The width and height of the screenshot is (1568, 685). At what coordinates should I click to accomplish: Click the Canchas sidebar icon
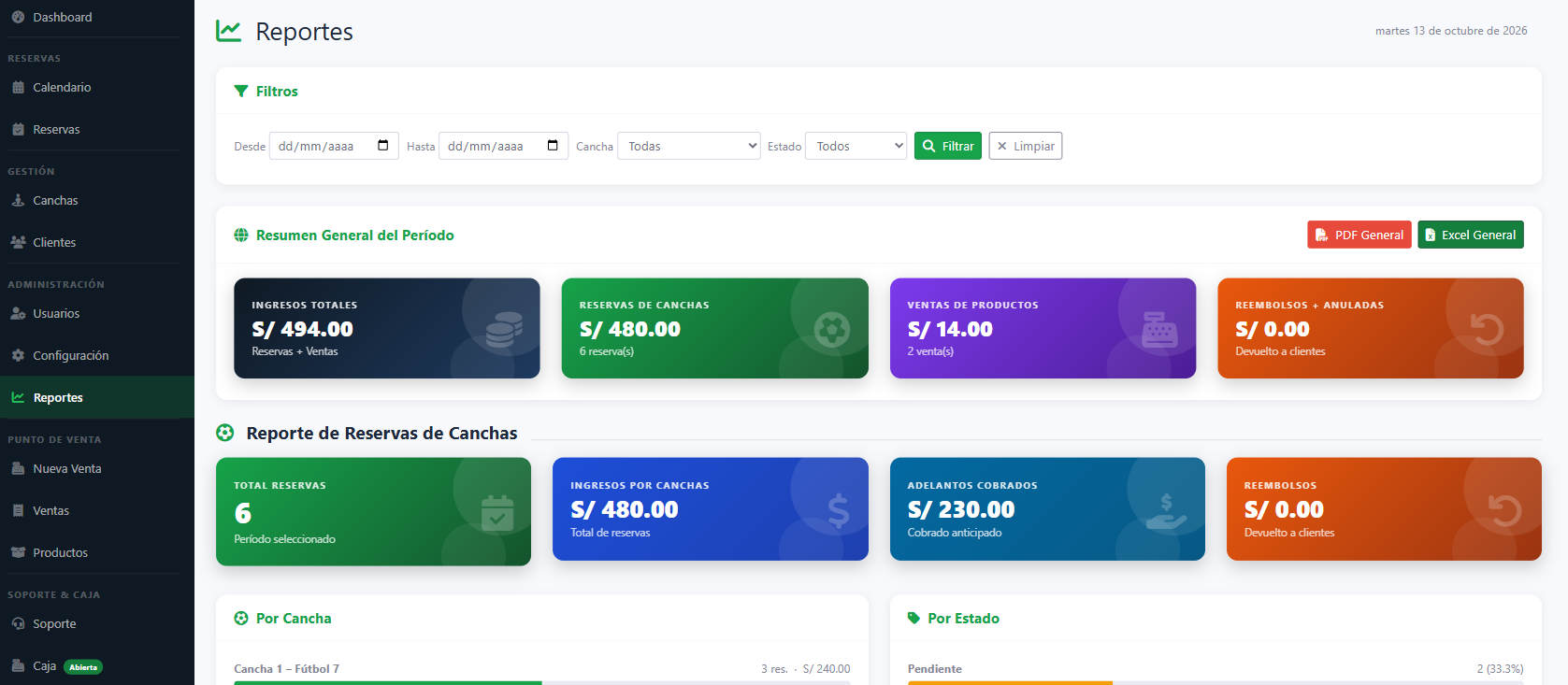(x=18, y=200)
